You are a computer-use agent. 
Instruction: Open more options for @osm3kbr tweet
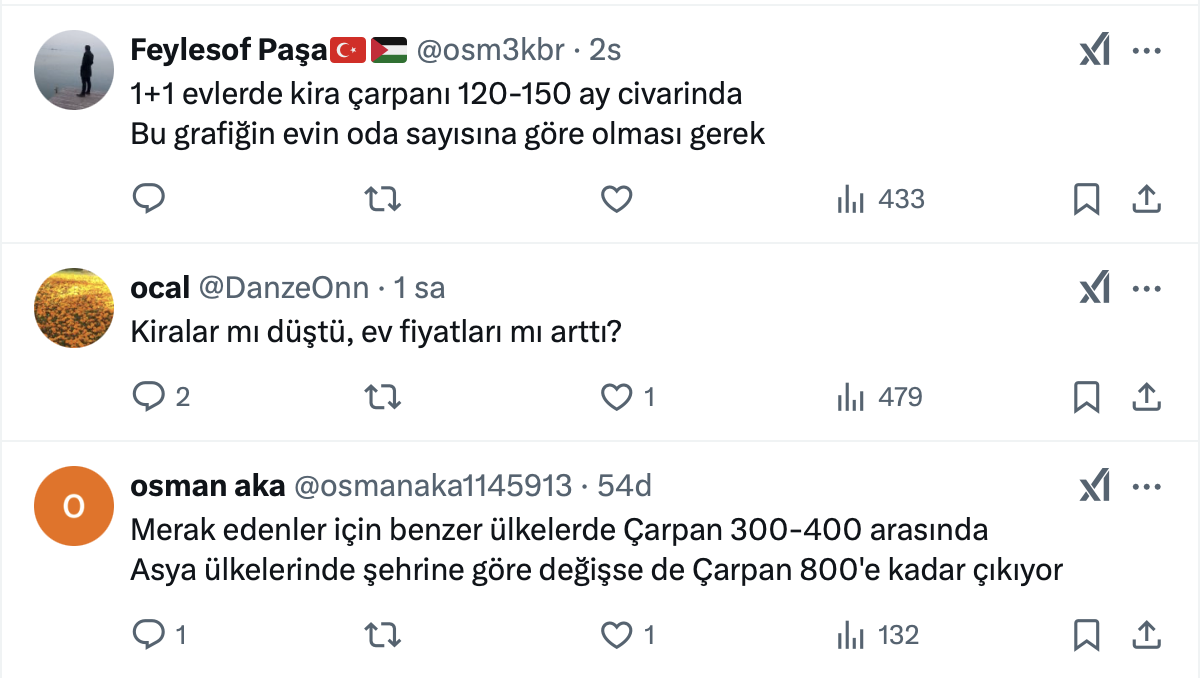(x=1145, y=51)
